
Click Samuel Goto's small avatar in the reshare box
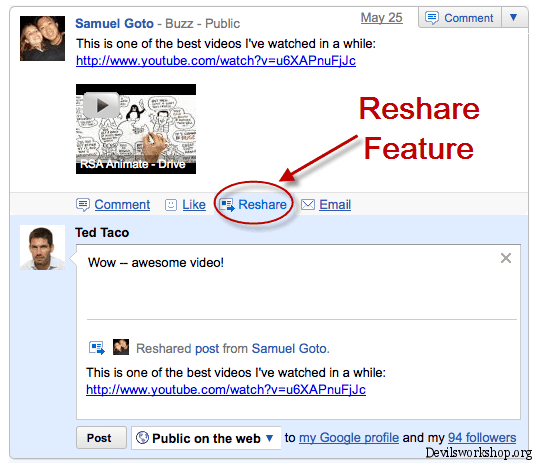coord(121,347)
